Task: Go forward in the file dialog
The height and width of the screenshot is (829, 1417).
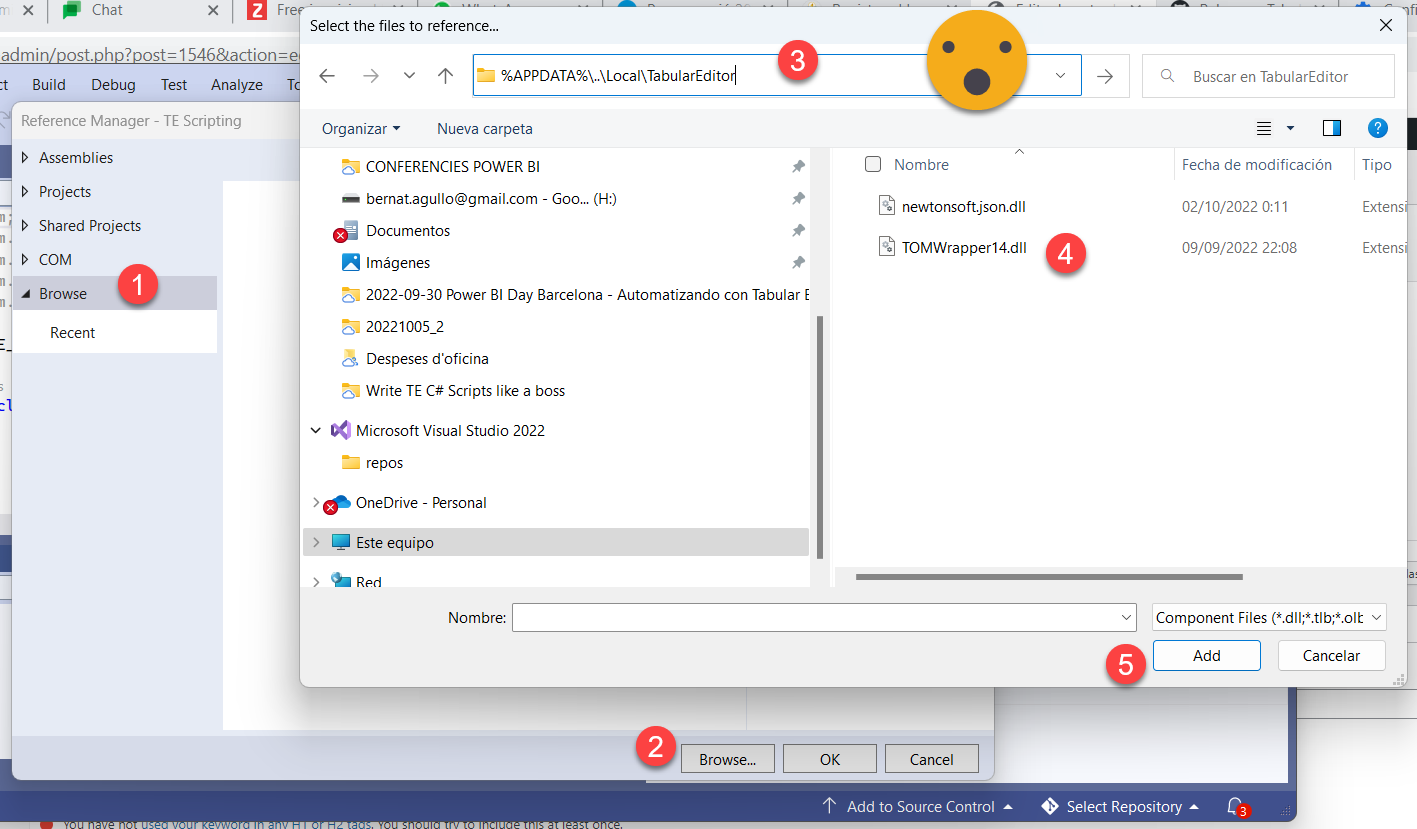Action: [x=371, y=76]
